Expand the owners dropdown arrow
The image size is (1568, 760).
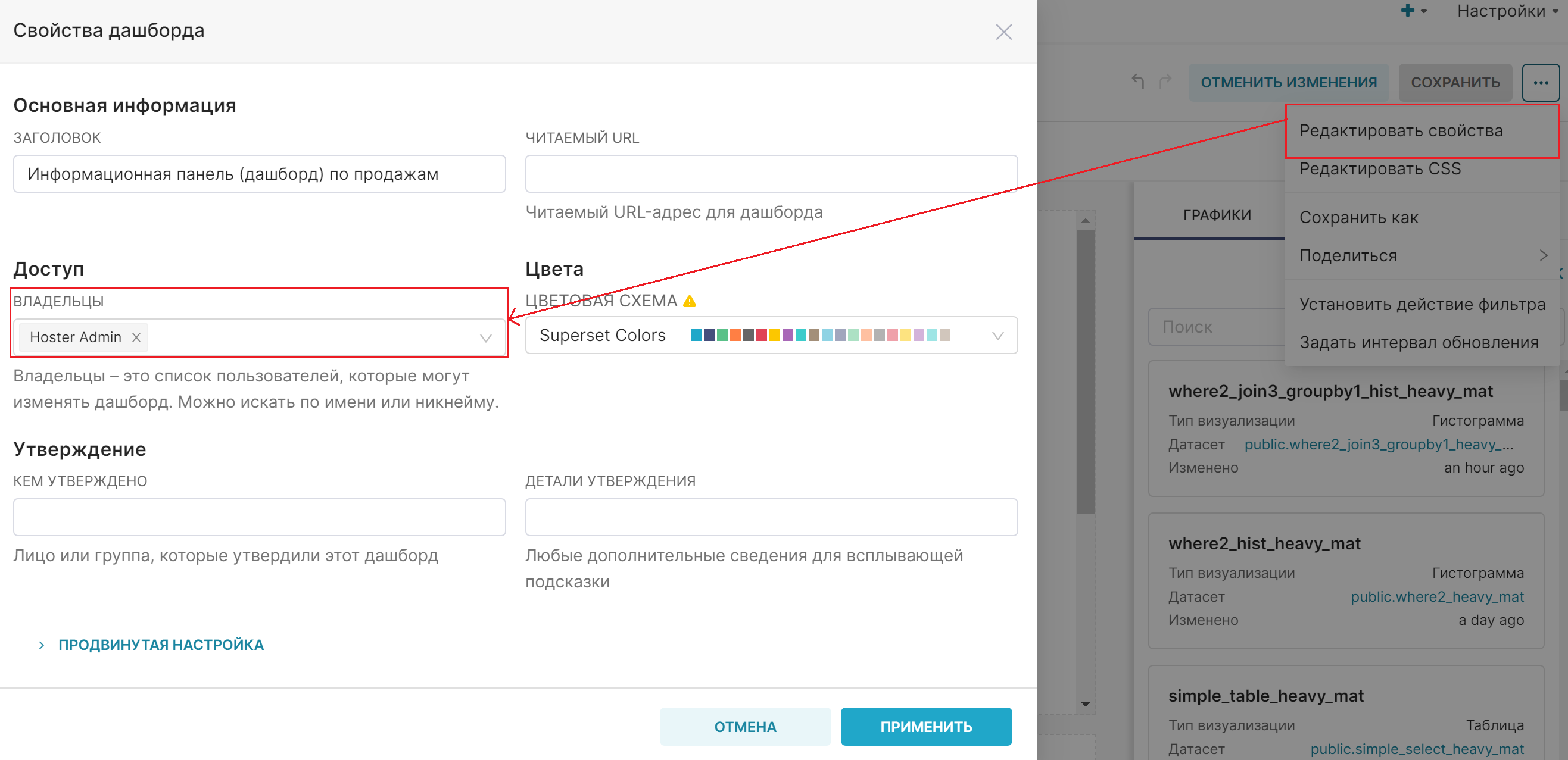pyautogui.click(x=485, y=337)
